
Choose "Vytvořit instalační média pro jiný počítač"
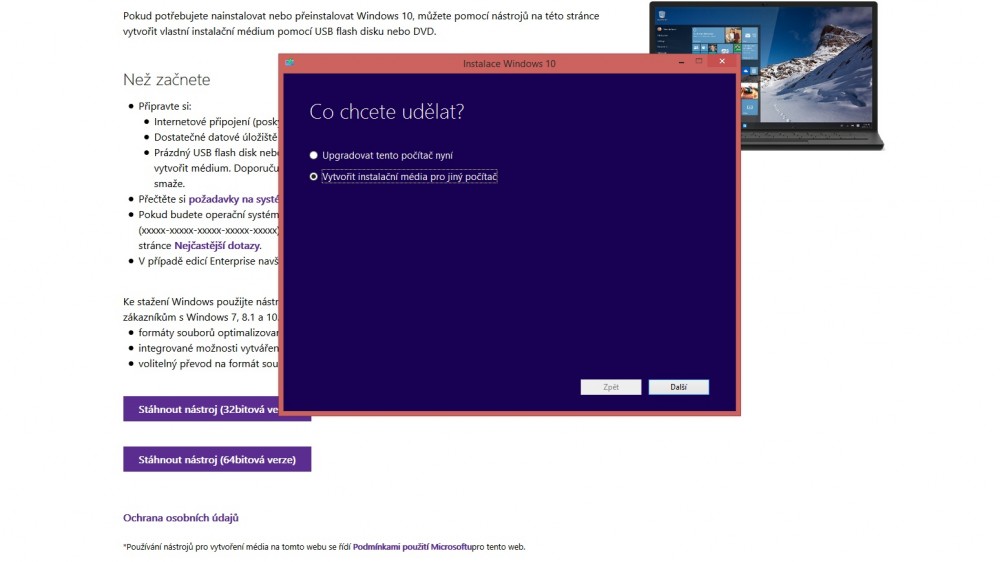tap(314, 177)
